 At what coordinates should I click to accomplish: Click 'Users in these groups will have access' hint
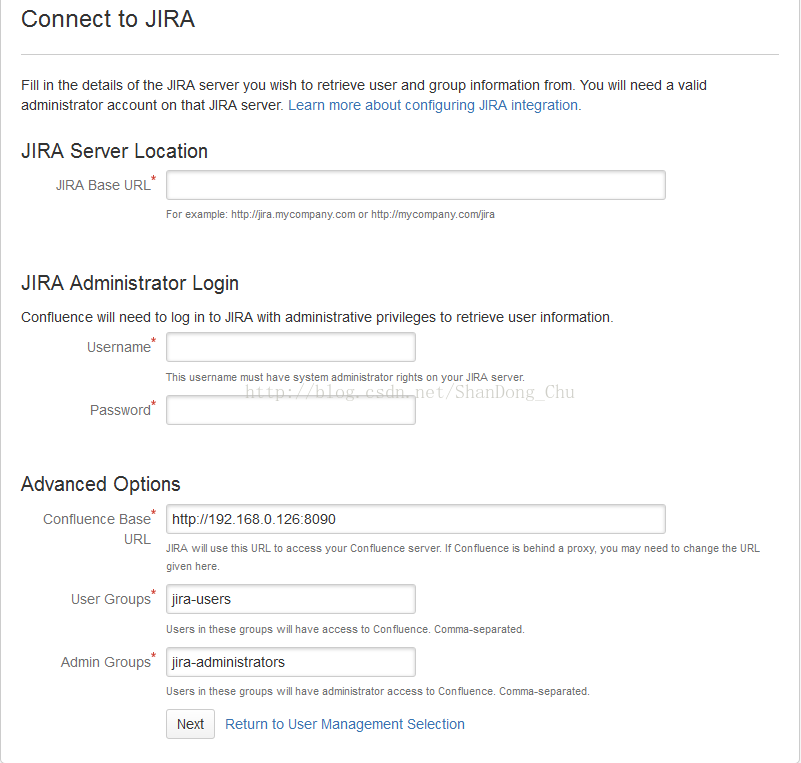click(x=345, y=629)
